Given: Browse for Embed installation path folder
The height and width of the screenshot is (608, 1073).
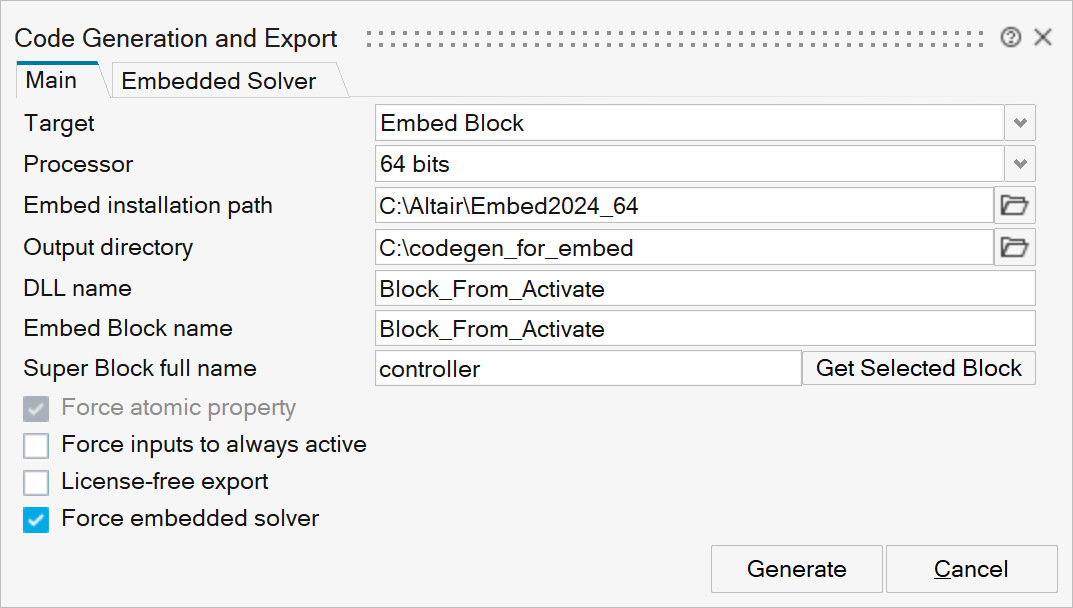Looking at the screenshot, I should coord(1015,206).
